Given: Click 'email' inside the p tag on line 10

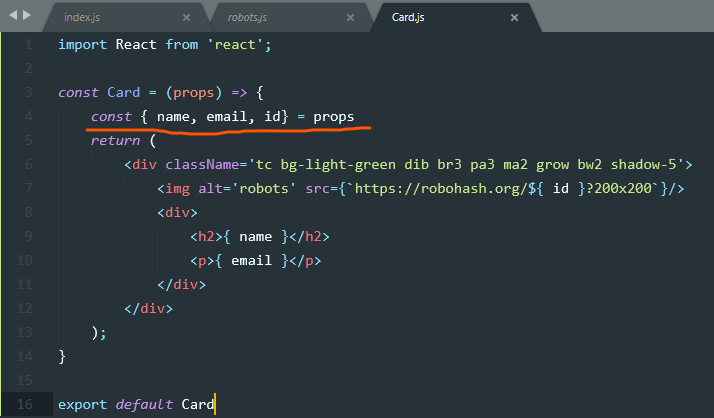Looking at the screenshot, I should (251, 260).
